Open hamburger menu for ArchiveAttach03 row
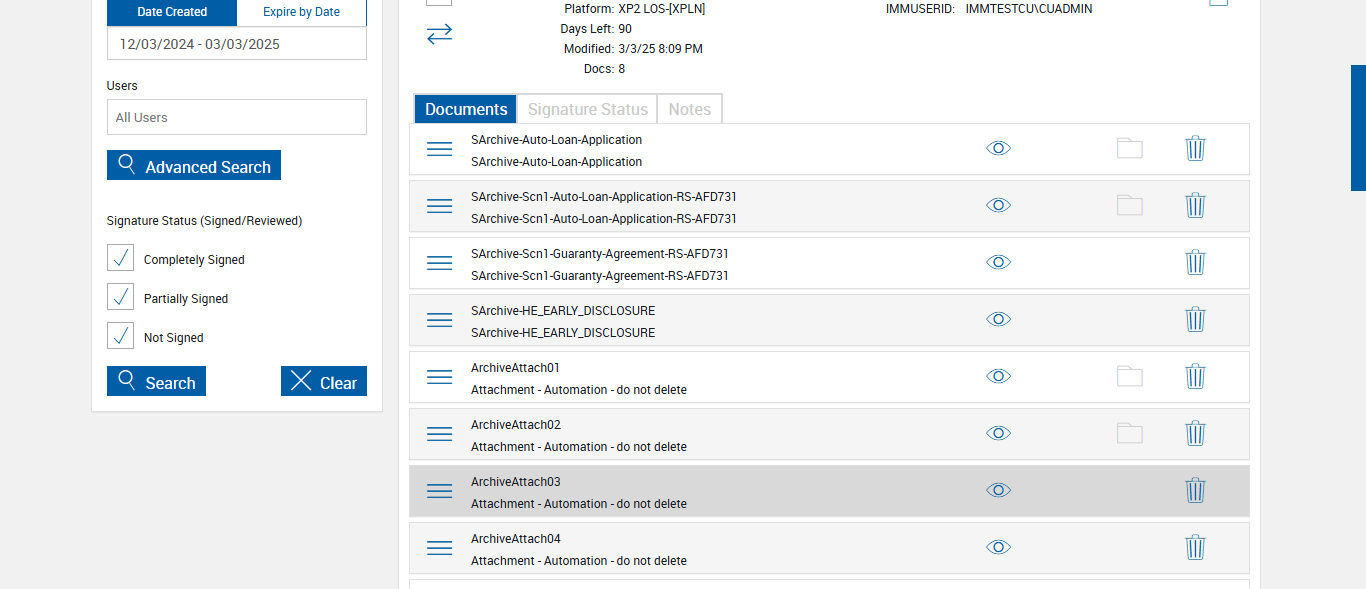This screenshot has height=589, width=1366. (440, 491)
